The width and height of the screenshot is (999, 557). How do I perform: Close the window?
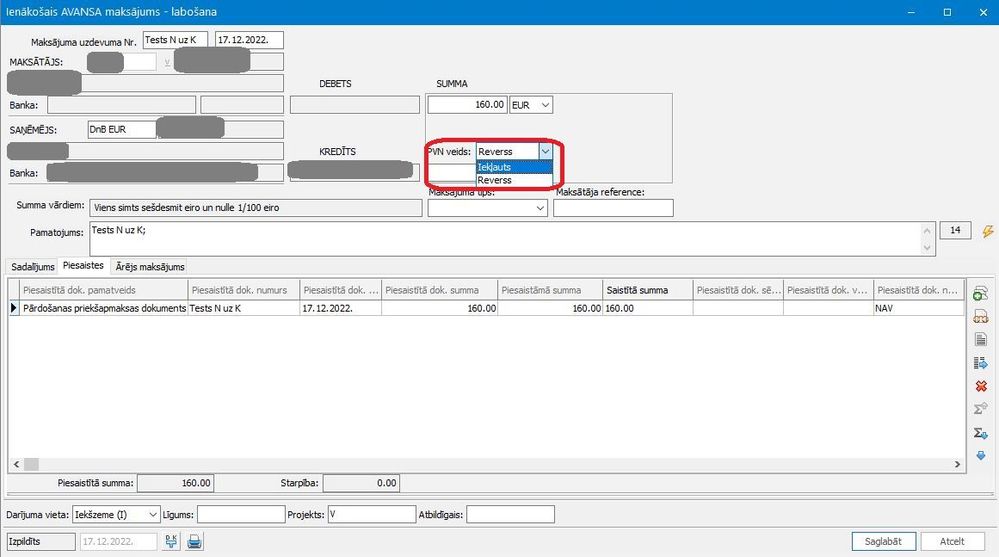pyautogui.click(x=983, y=12)
